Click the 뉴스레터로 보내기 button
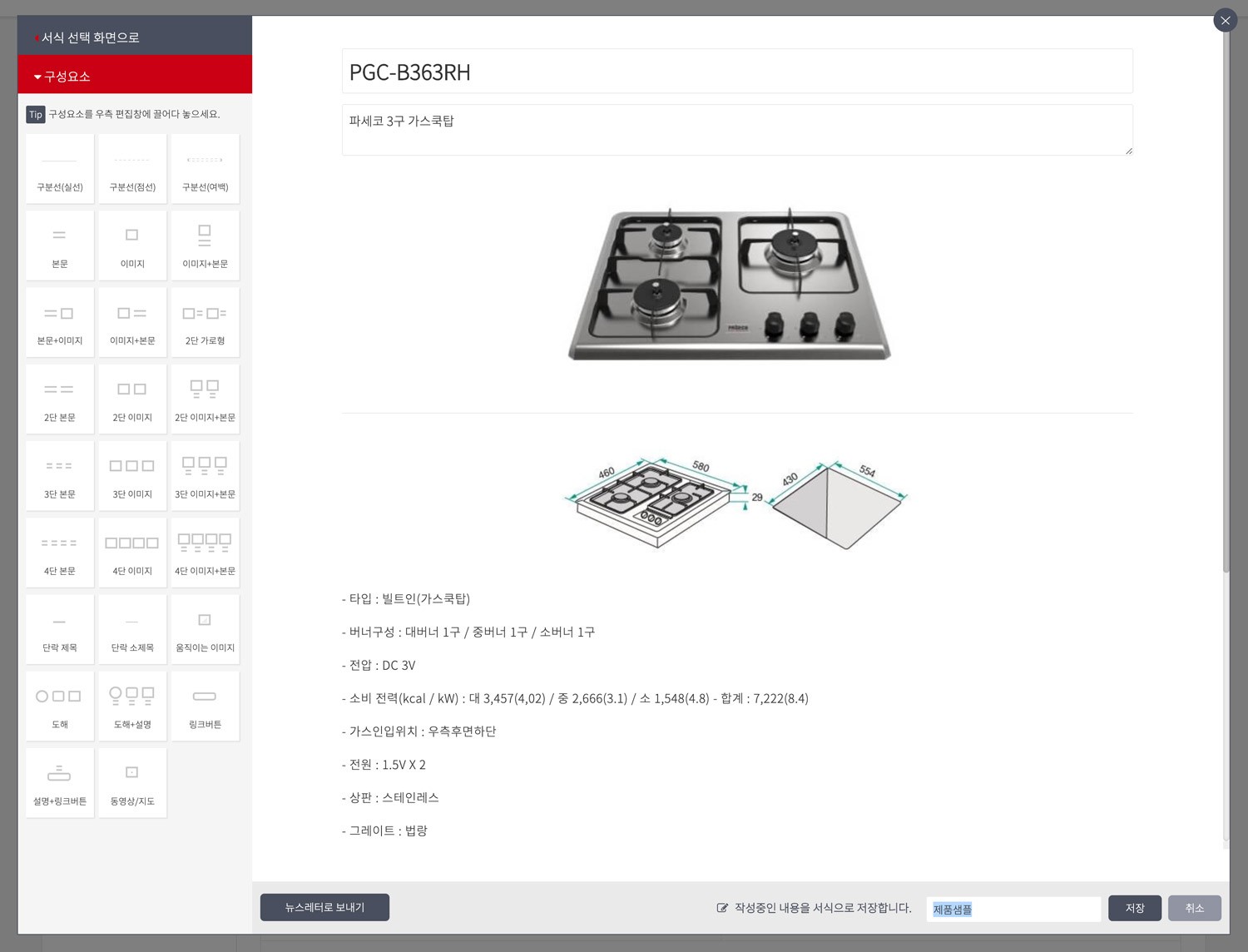 (x=324, y=907)
